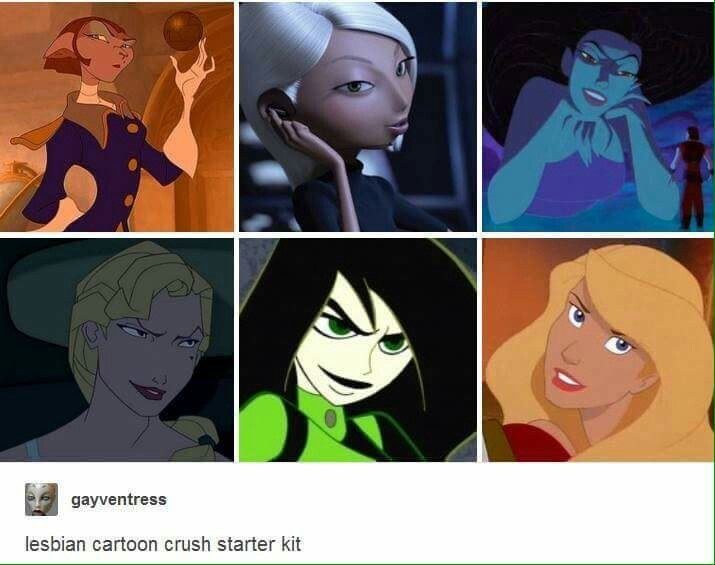Screen dimensions: 715x565
Task: Open the blonde woman in dark hat image
Action: [117, 350]
